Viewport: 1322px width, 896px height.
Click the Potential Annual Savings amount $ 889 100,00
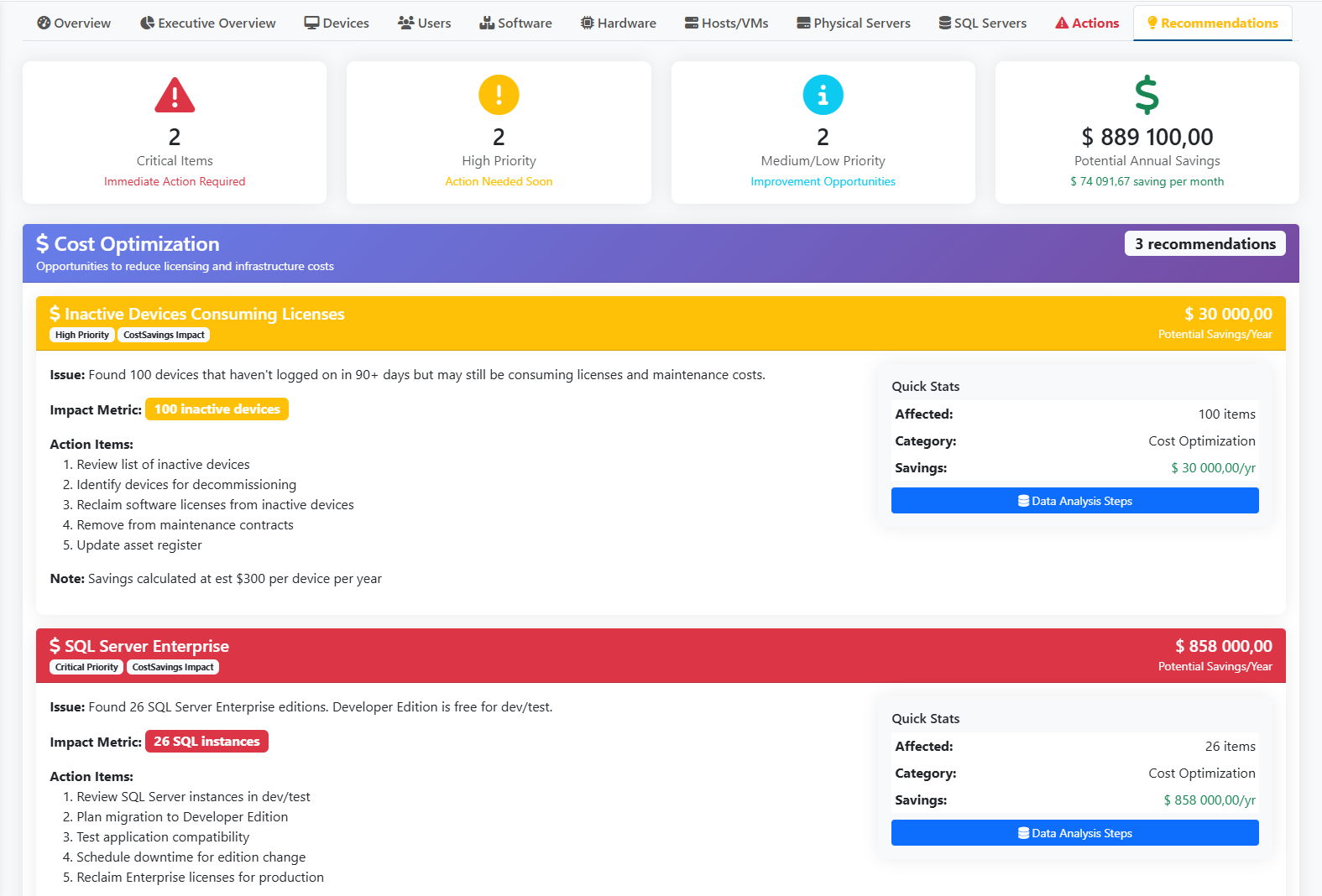[1147, 137]
